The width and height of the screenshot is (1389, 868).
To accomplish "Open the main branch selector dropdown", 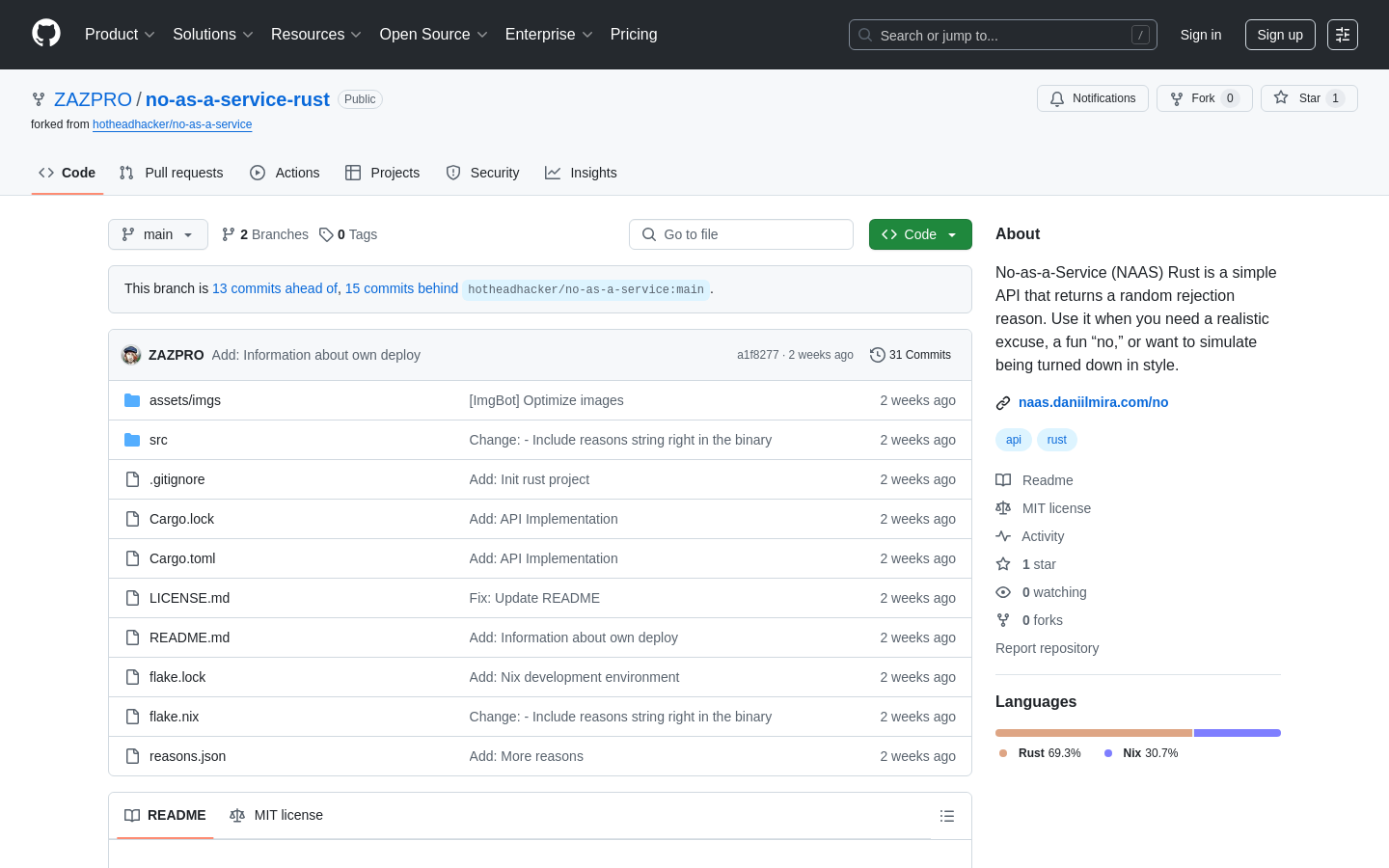I will click(158, 234).
